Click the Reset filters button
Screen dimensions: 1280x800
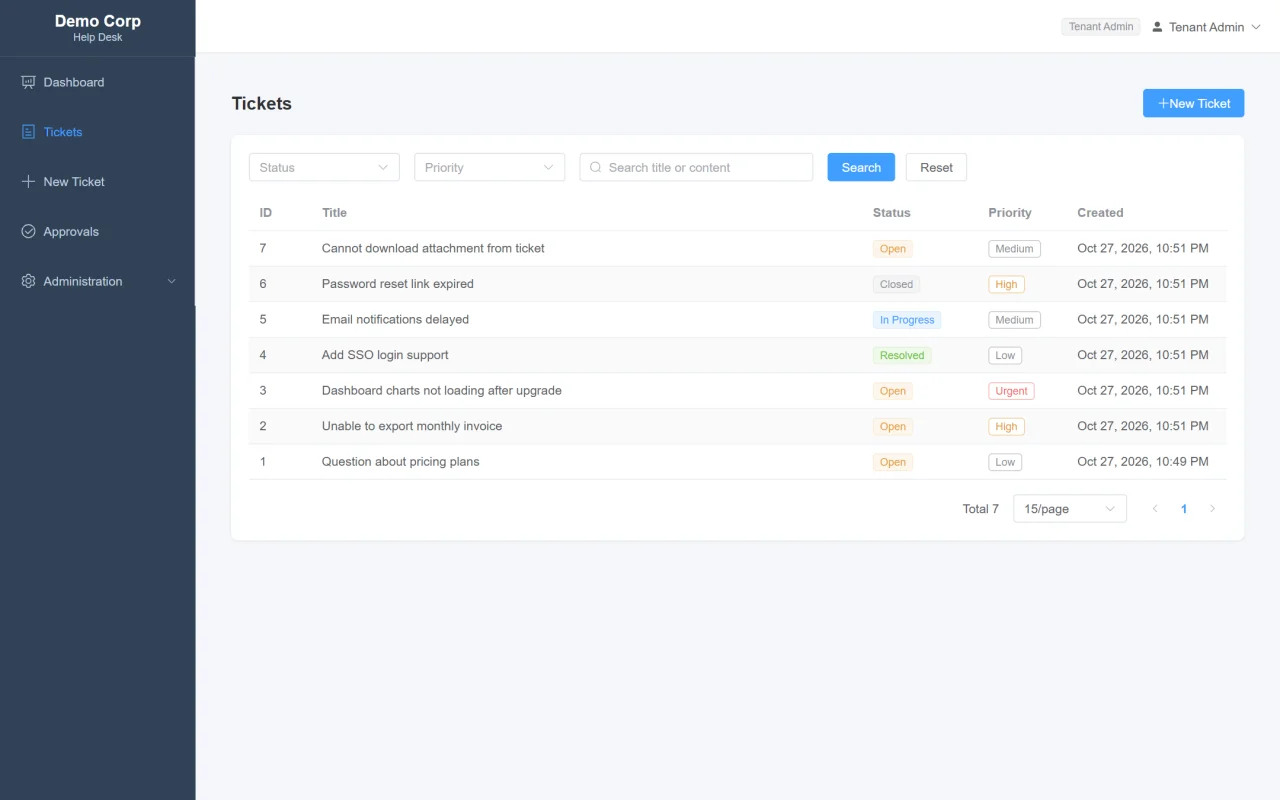click(x=936, y=167)
